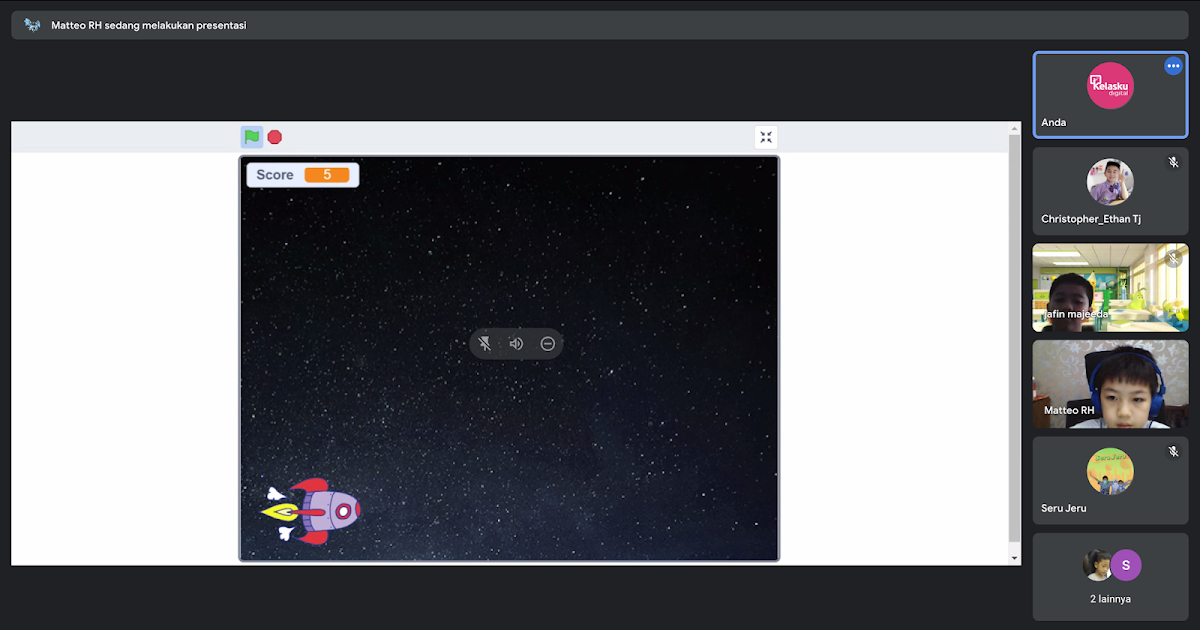Click the green flag to start the Scratch project

coord(251,137)
